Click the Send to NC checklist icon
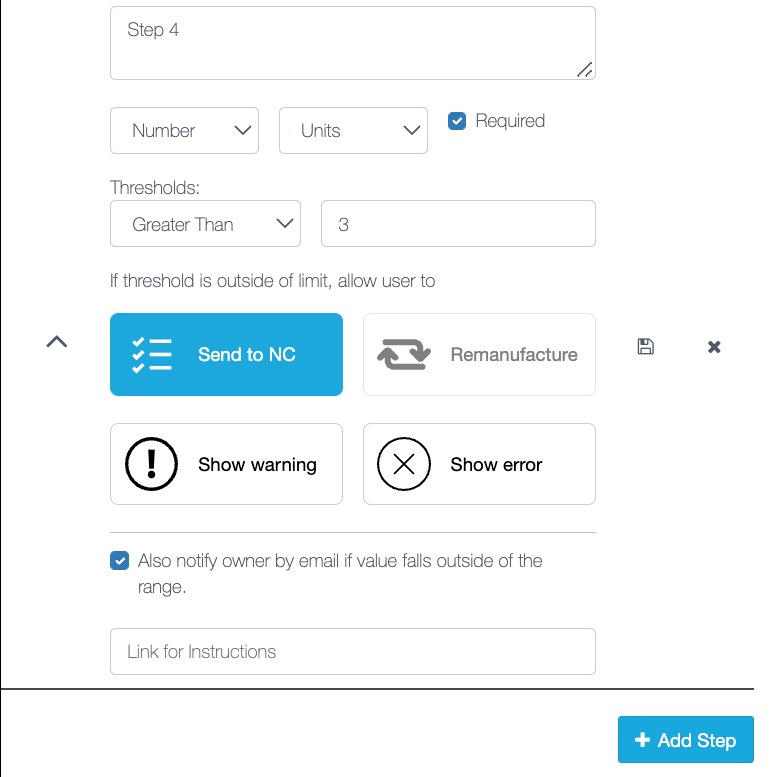This screenshot has width=769, height=777. [x=152, y=355]
